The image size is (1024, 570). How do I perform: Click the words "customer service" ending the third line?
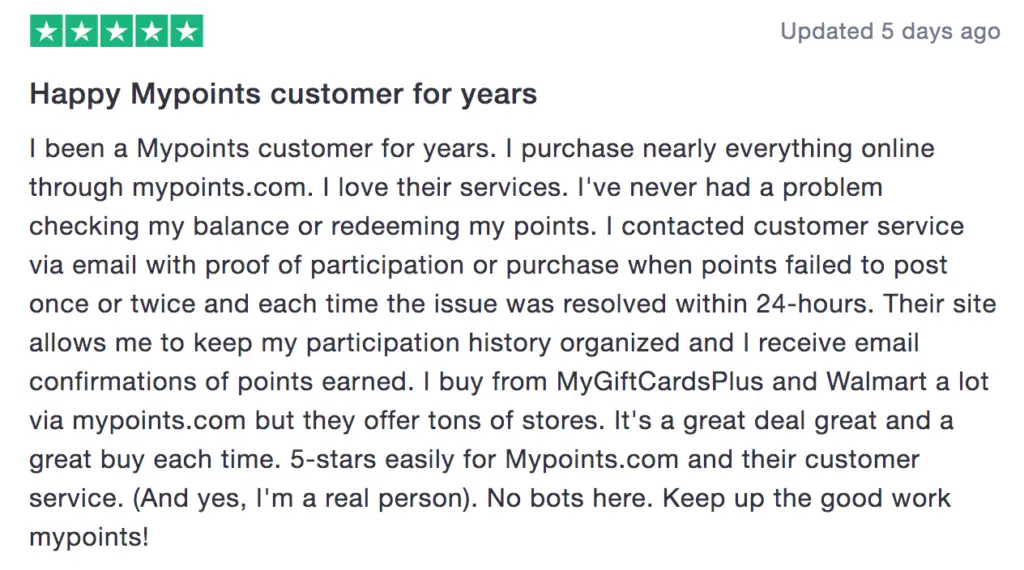pyautogui.click(x=858, y=227)
